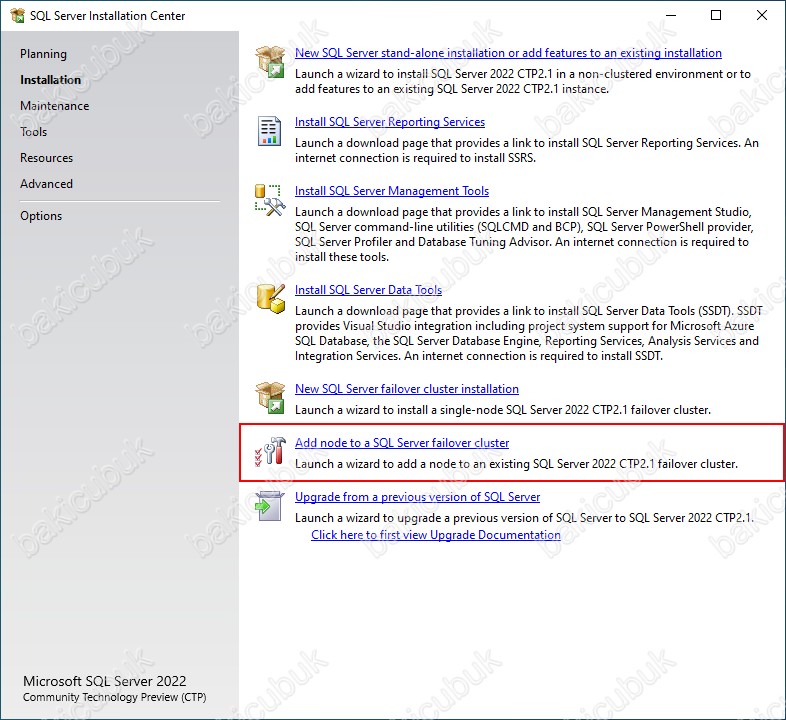Minimize the Installation Center window
The image size is (786, 720).
671,16
